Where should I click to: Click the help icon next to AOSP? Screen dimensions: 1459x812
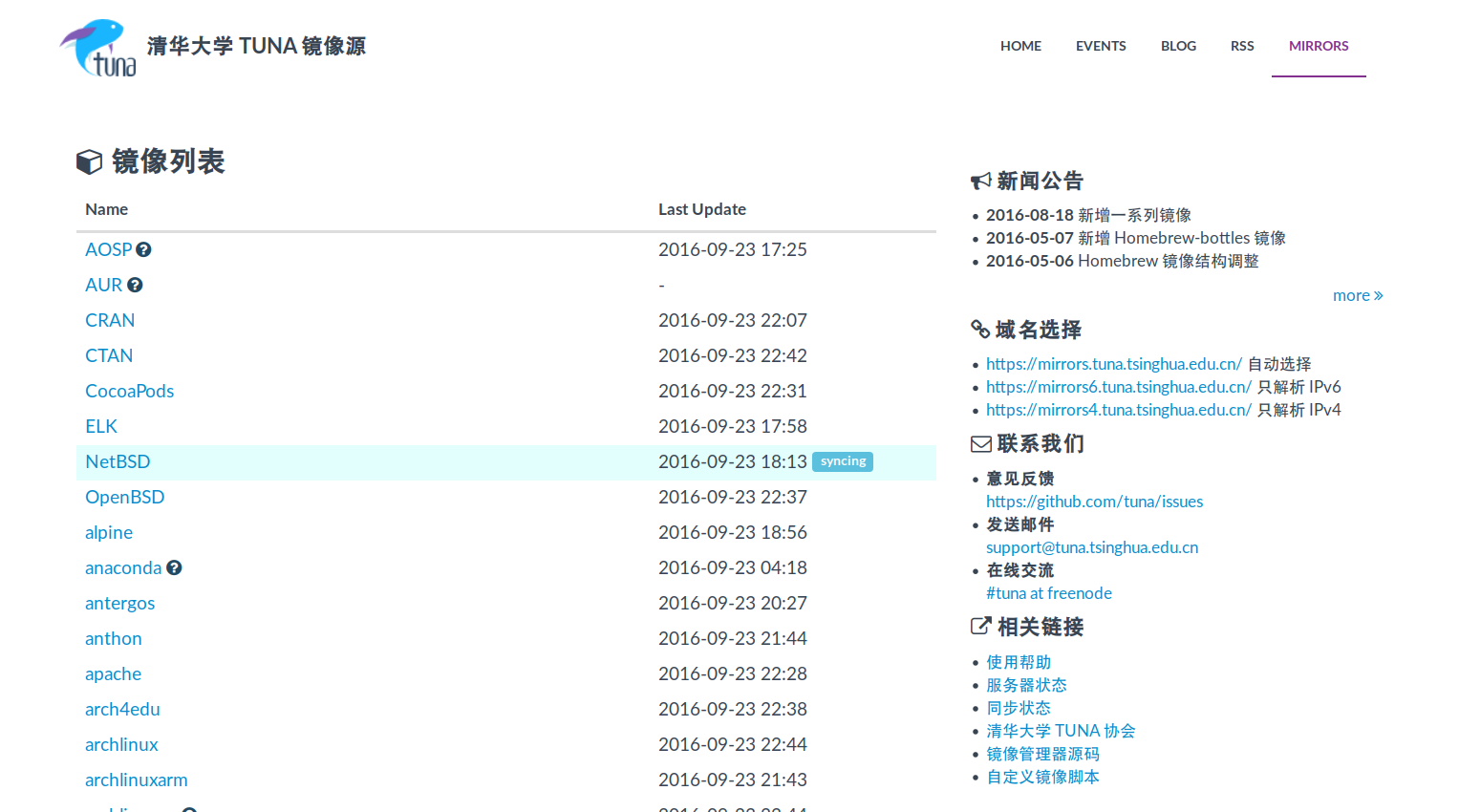point(143,249)
